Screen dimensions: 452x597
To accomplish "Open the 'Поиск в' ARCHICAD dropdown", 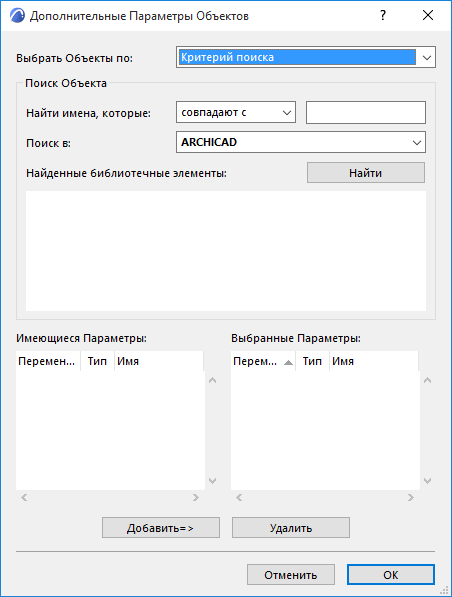I will pos(301,142).
